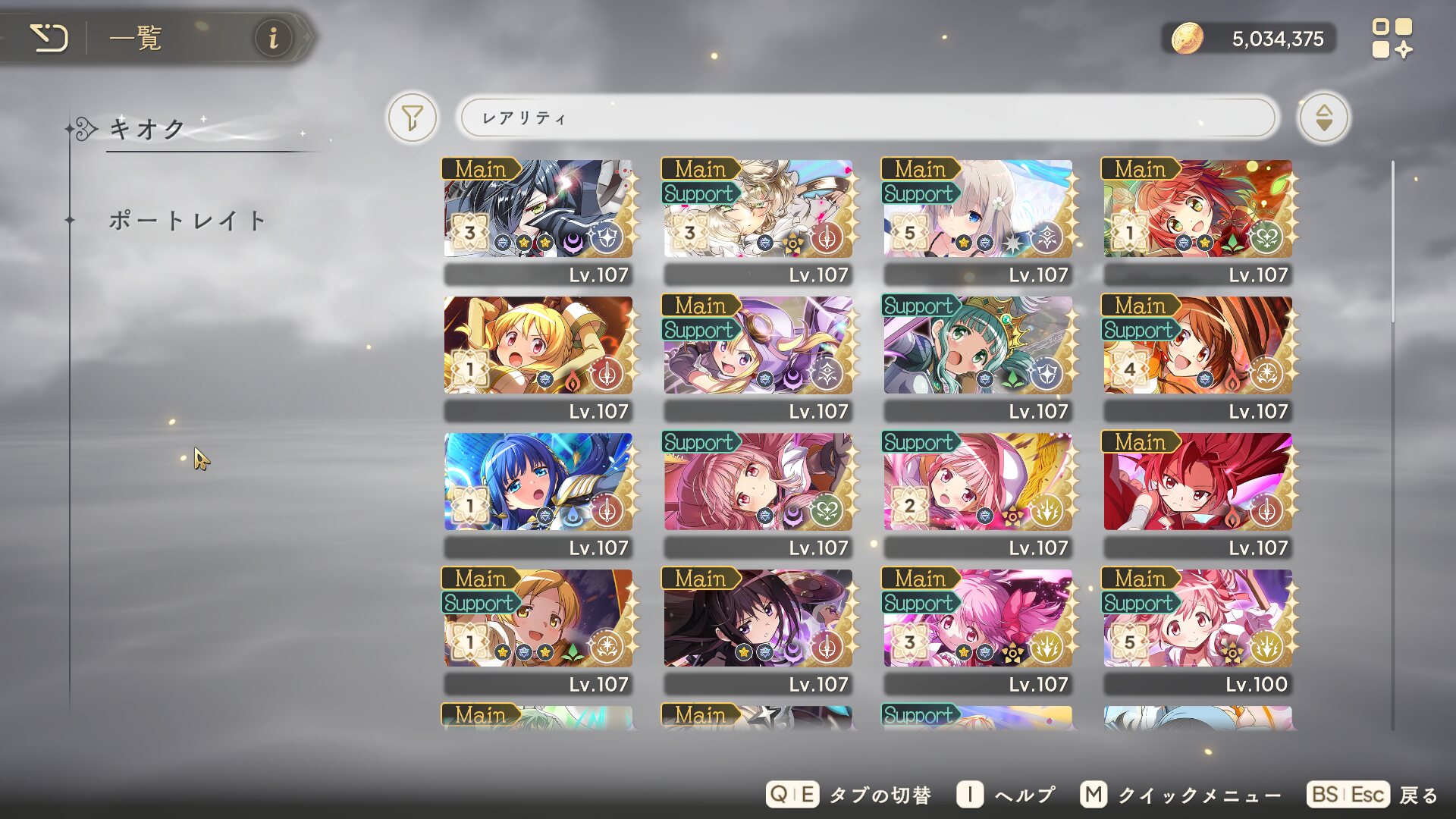Select the black-haired card in first row
Screen dimensions: 1456x819
(x=538, y=222)
